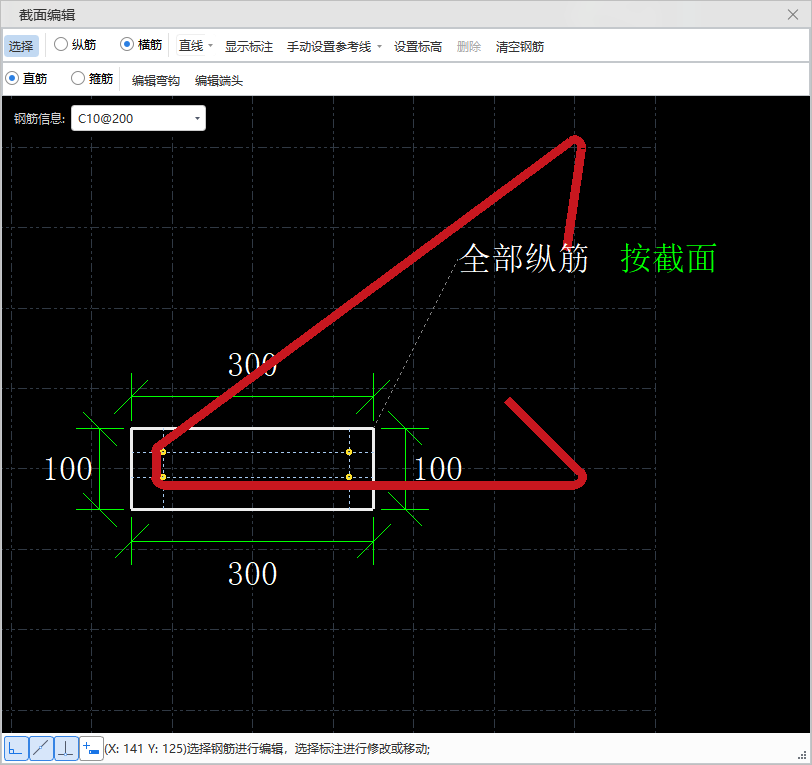Click 设置标高 in the toolbar
Viewport: 812px width, 765px height.
[x=417, y=47]
